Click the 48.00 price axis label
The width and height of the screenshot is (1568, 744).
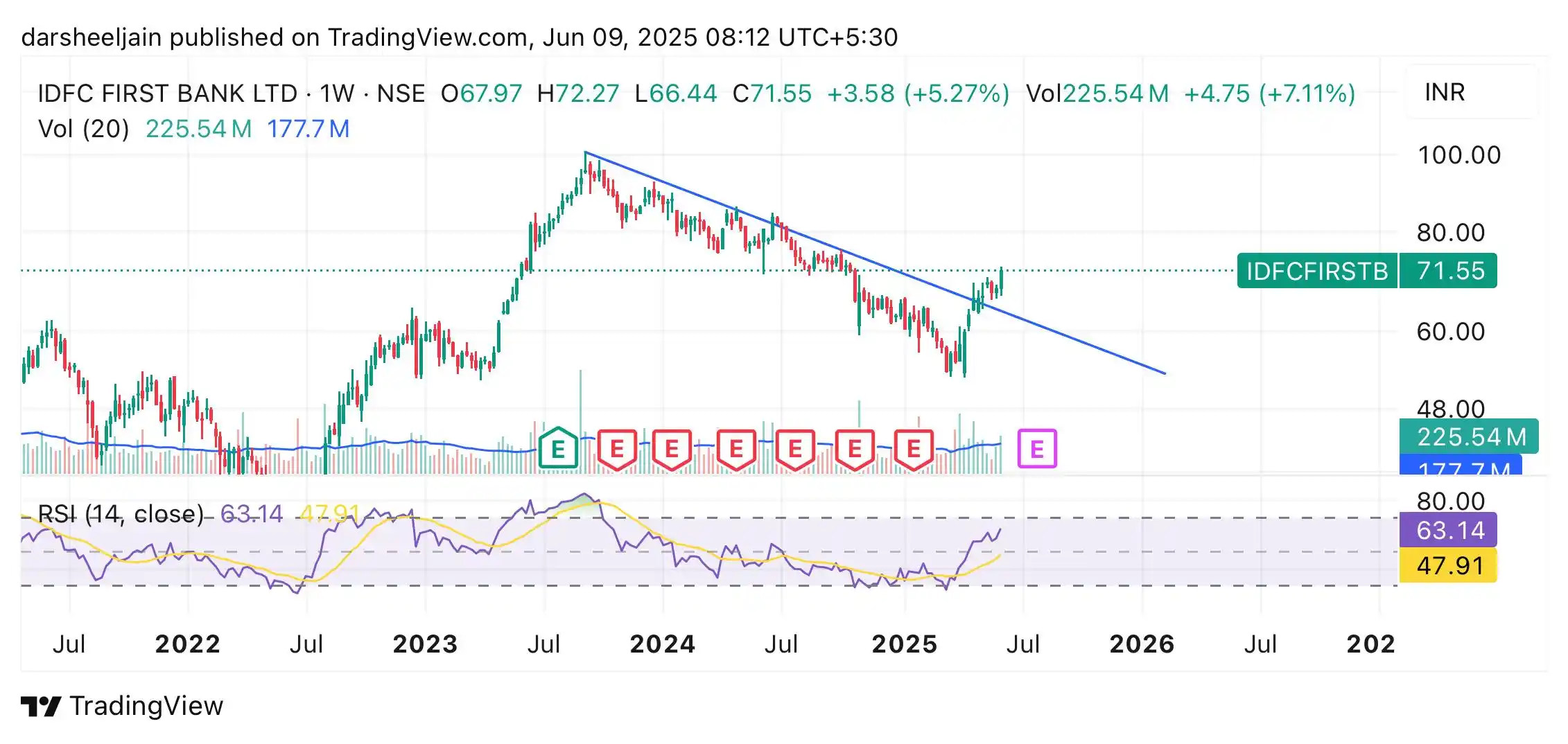[x=1451, y=408]
